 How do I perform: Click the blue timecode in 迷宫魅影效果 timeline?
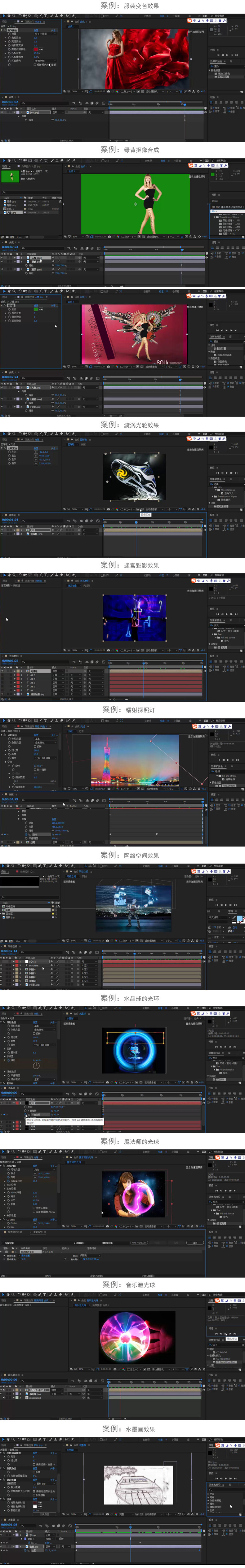click(9, 660)
